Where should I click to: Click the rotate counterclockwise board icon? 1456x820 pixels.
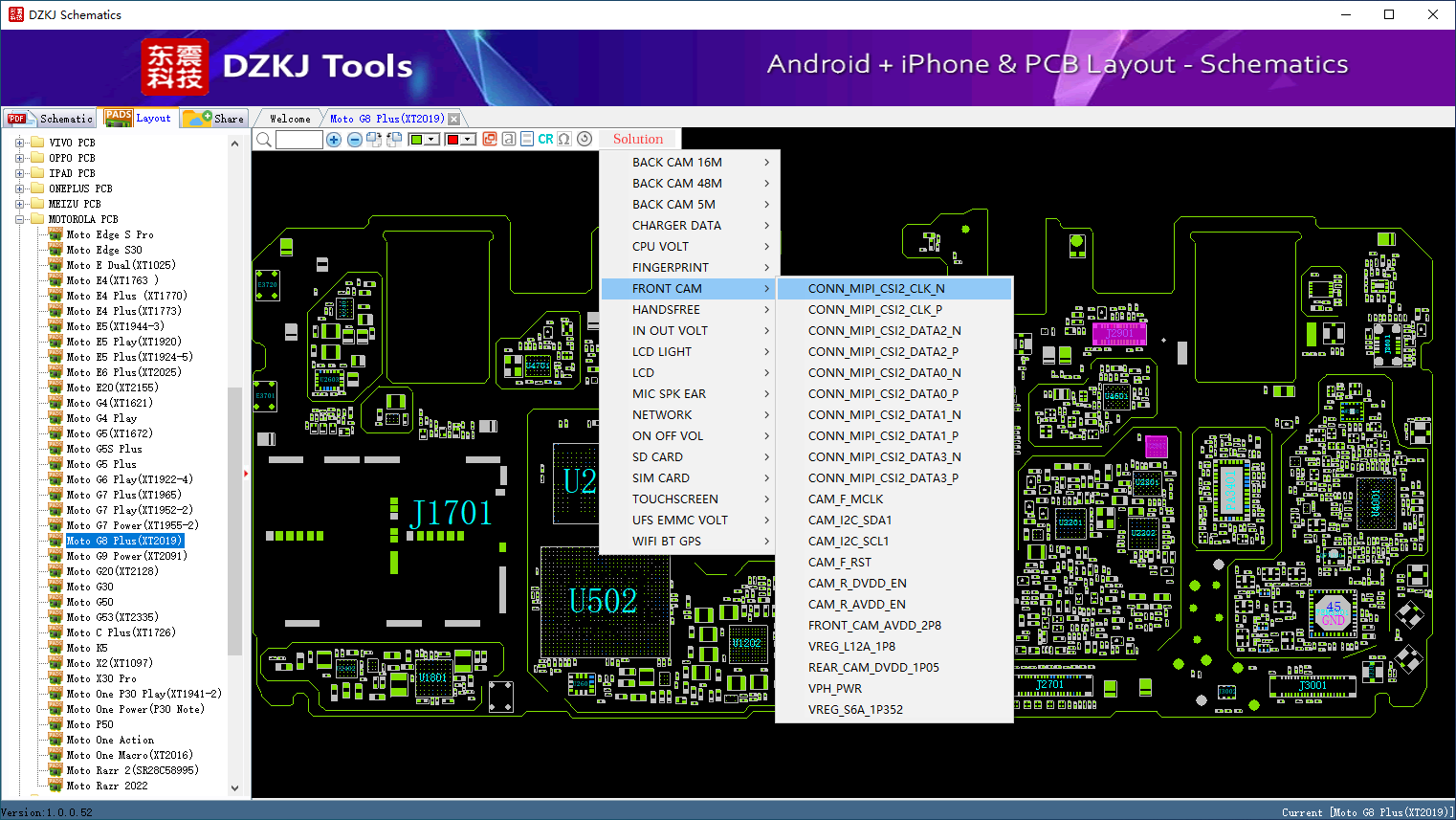coord(393,140)
